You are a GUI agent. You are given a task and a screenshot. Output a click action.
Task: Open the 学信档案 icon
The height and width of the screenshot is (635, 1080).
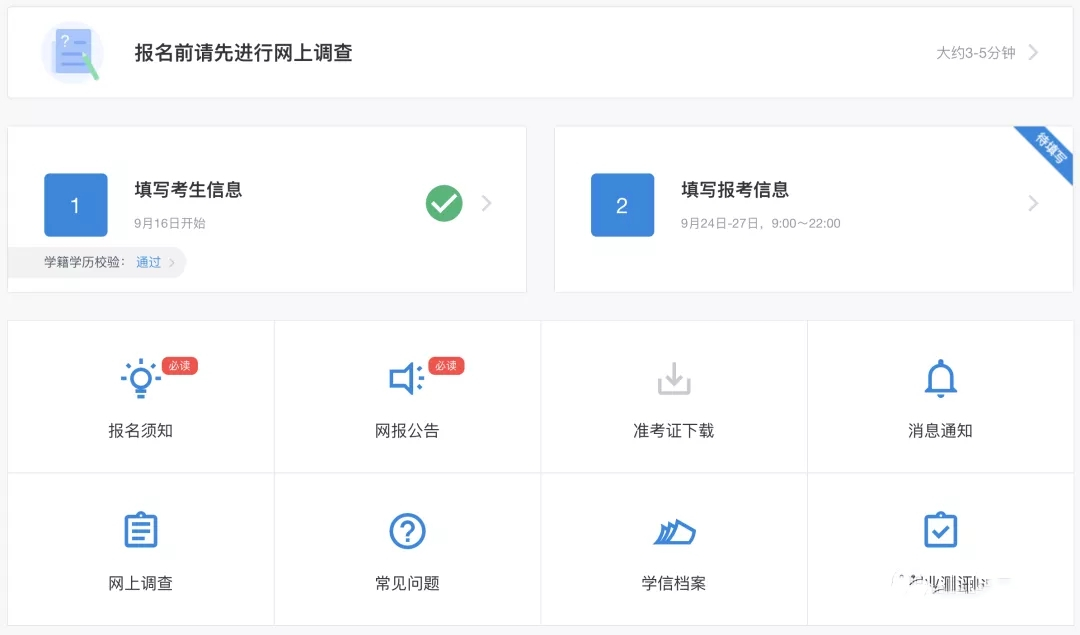coord(674,532)
